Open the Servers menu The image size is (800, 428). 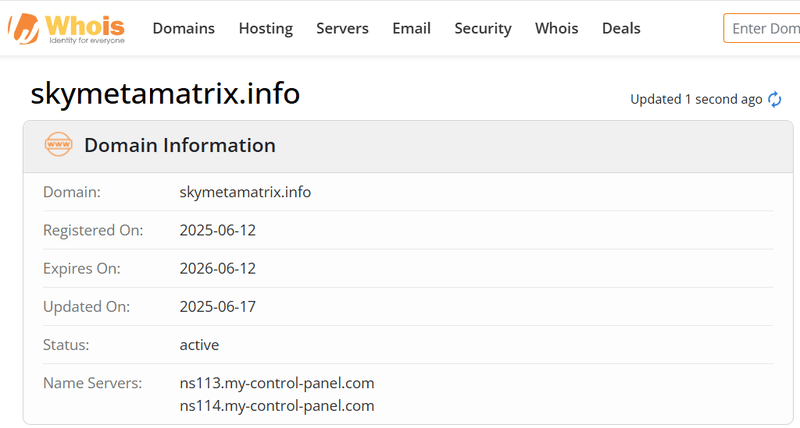342,28
